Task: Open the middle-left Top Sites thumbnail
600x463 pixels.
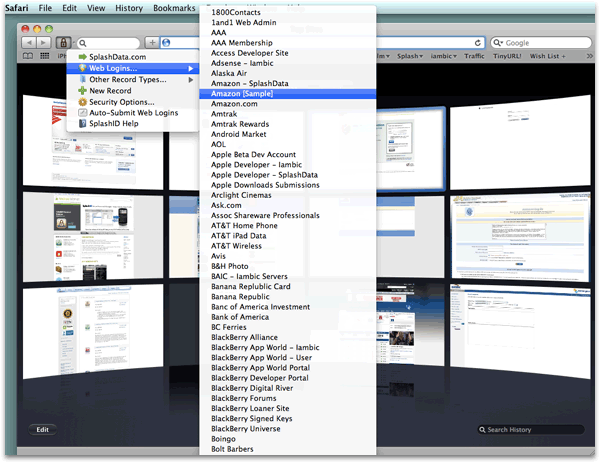Action: [93, 237]
